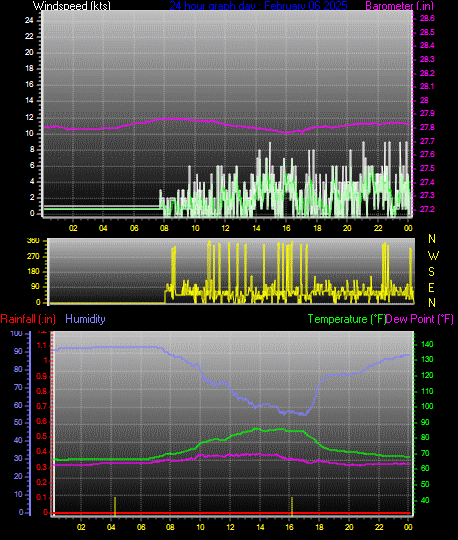Click the green "Temperature (°F)" label
458x540 pixels.
click(x=347, y=319)
